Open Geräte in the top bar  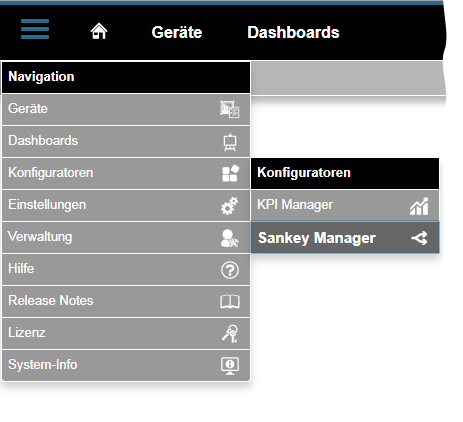pos(177,32)
